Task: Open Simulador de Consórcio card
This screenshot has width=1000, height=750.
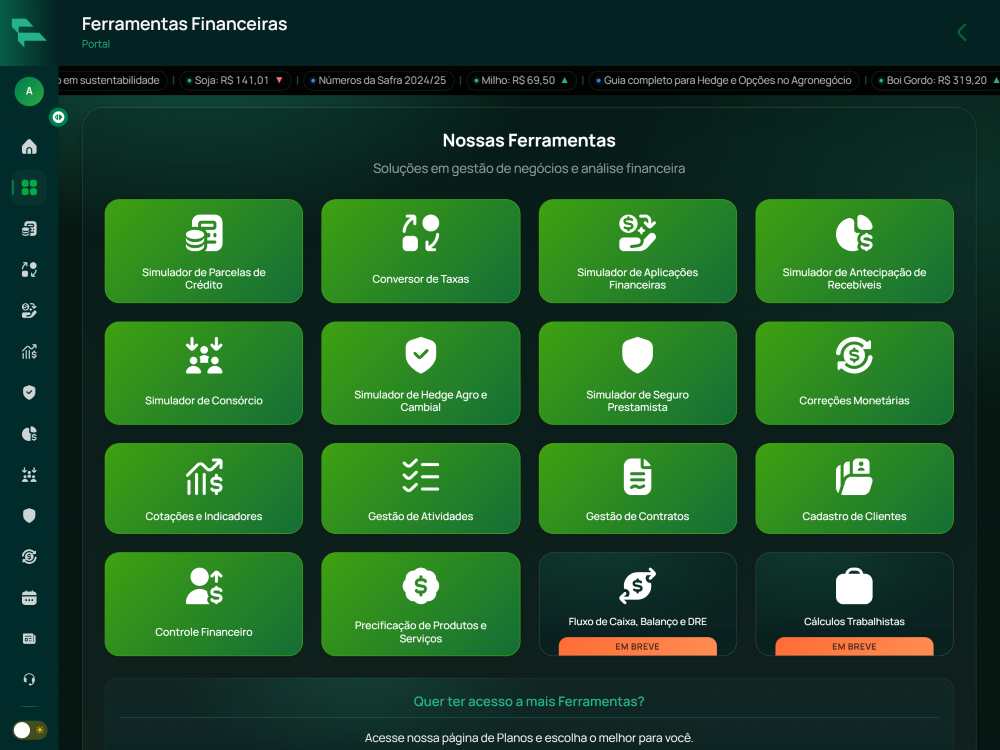Action: (x=204, y=373)
